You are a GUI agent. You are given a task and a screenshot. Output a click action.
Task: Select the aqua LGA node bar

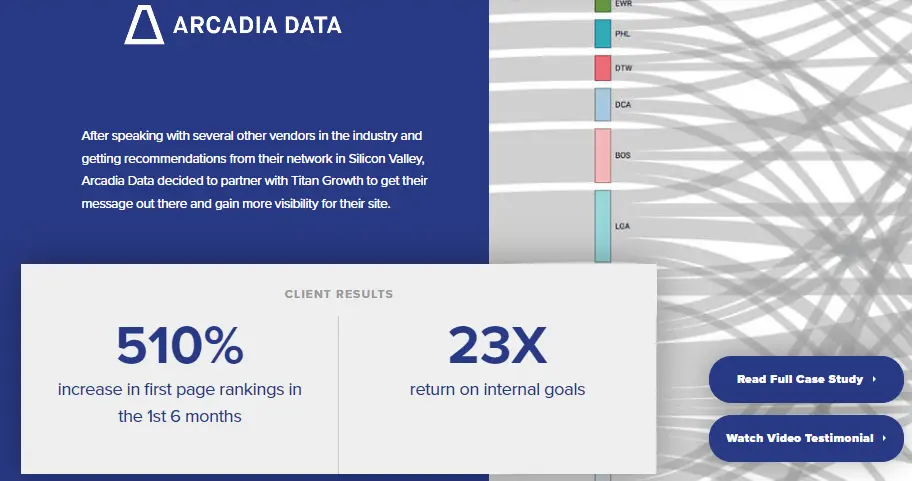tap(602, 226)
